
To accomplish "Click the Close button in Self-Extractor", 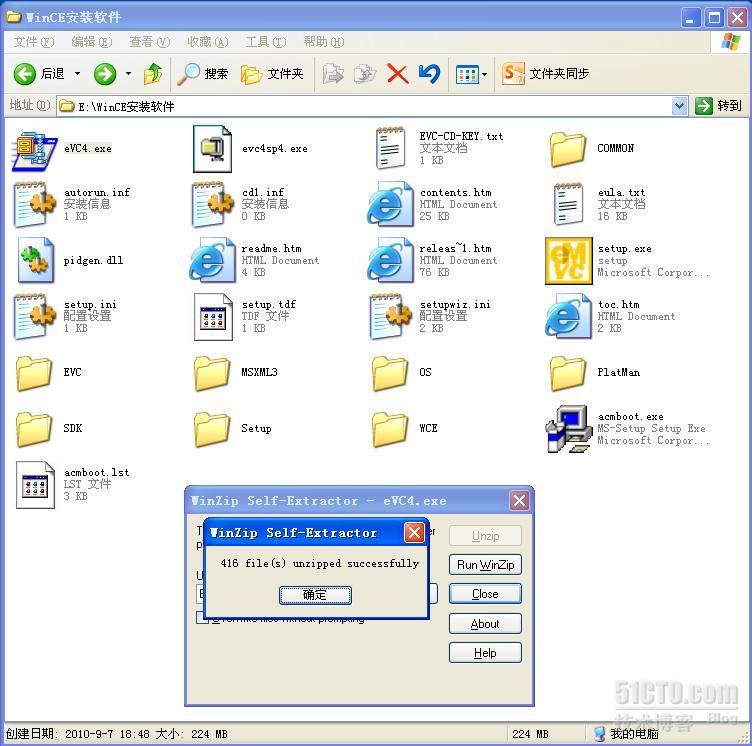I will [x=485, y=594].
